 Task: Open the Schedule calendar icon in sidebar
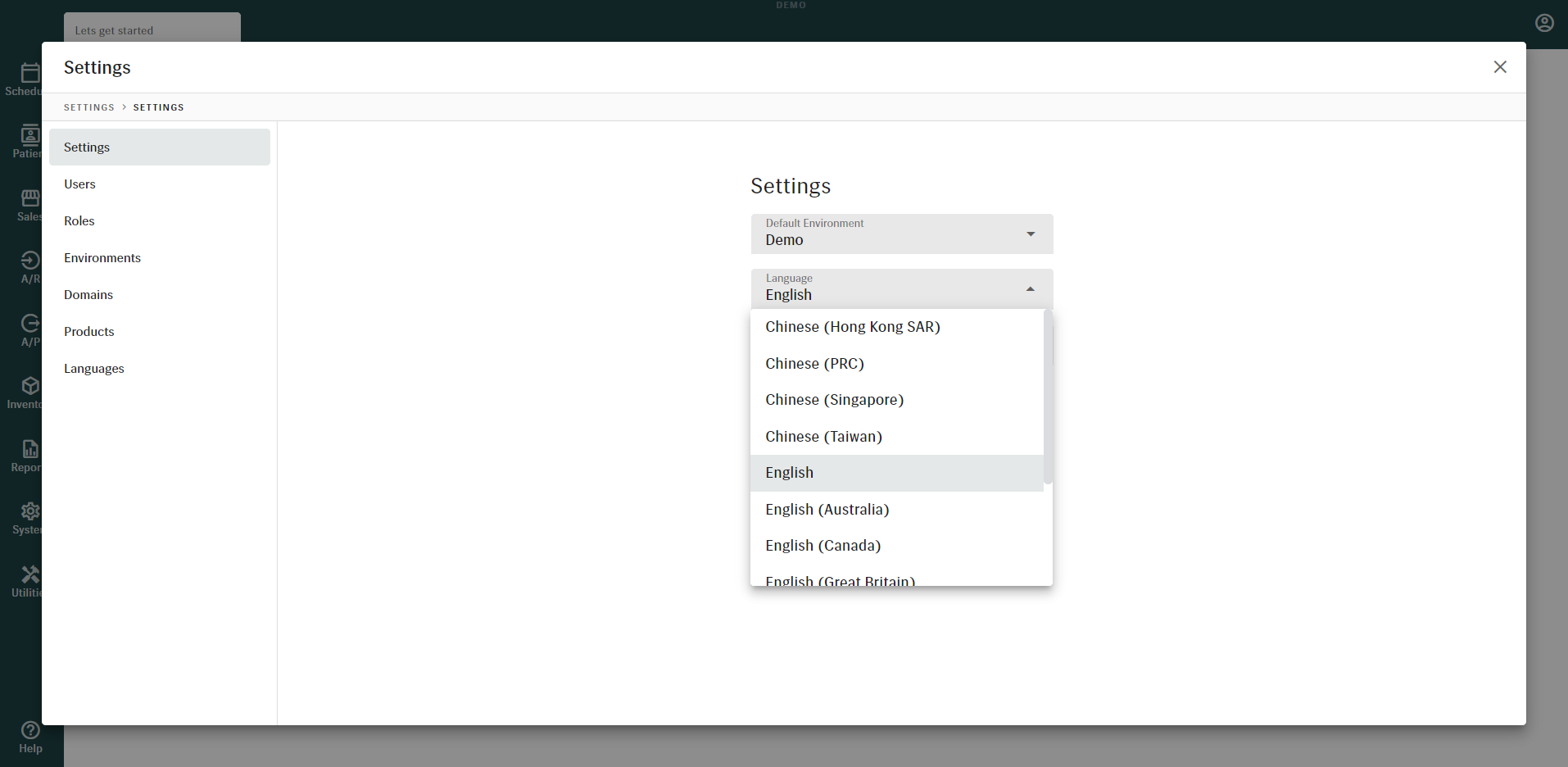(x=29, y=74)
